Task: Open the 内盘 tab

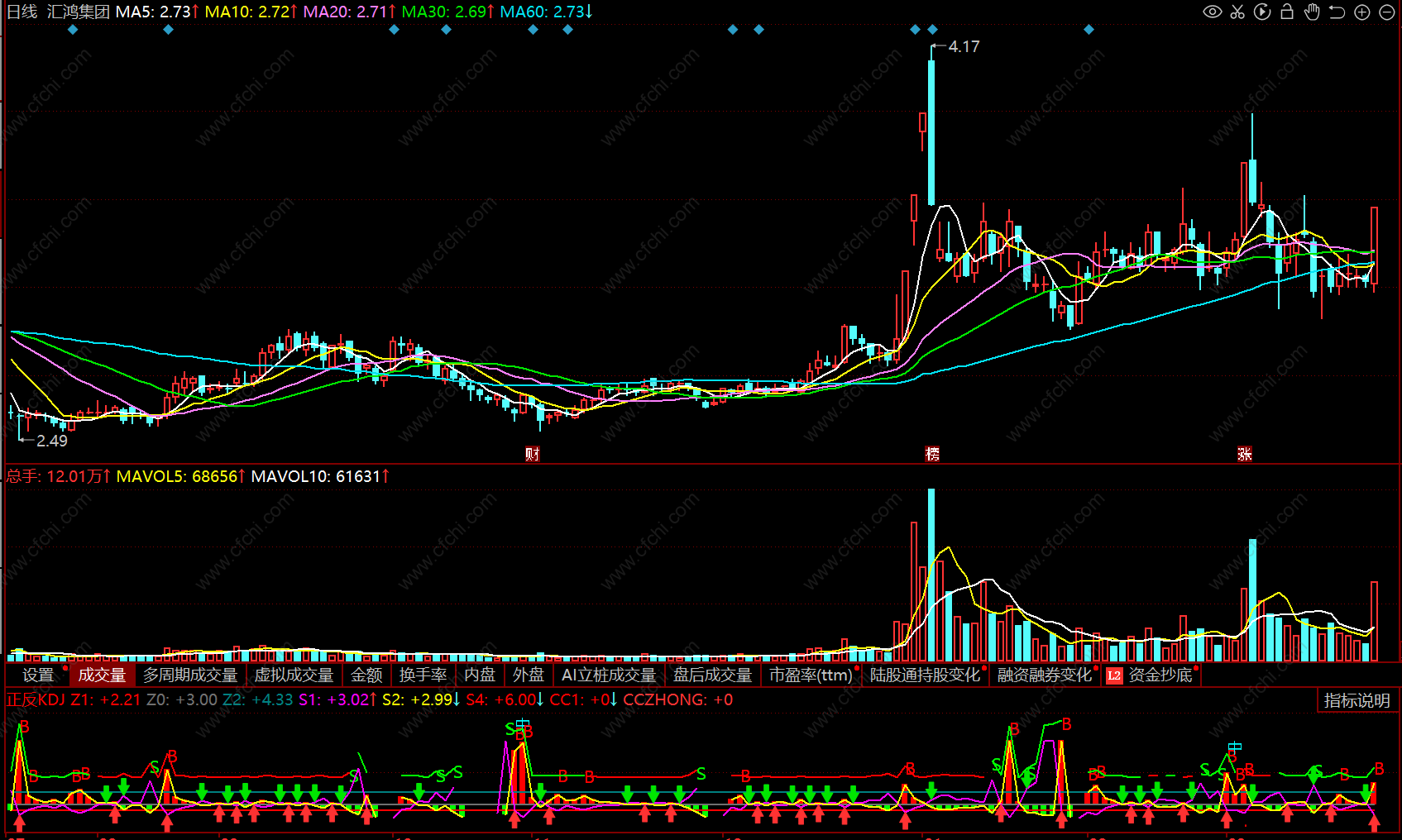Action: 480,675
